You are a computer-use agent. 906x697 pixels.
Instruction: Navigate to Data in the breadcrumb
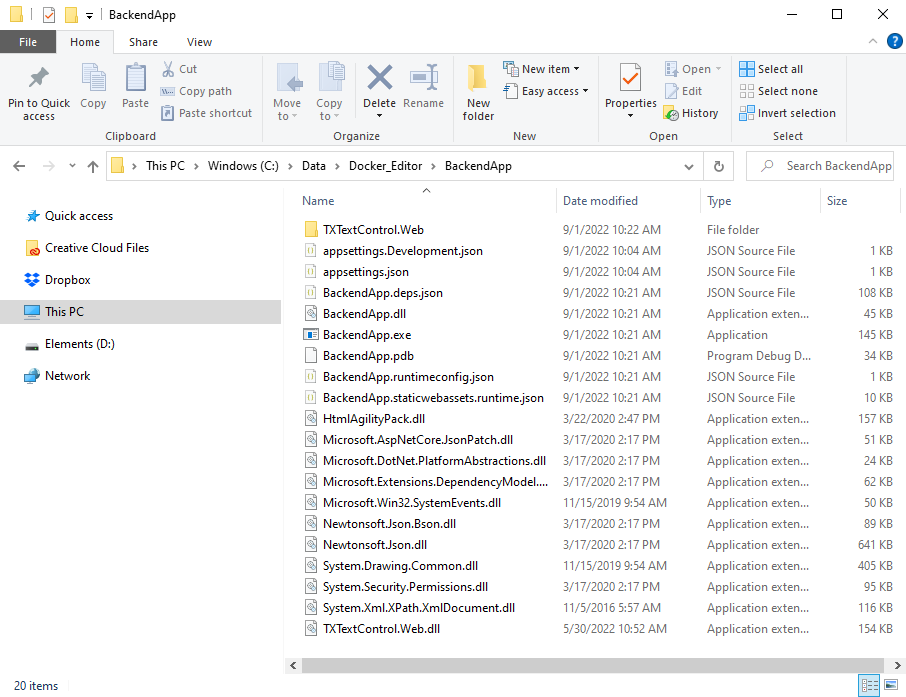(x=314, y=166)
